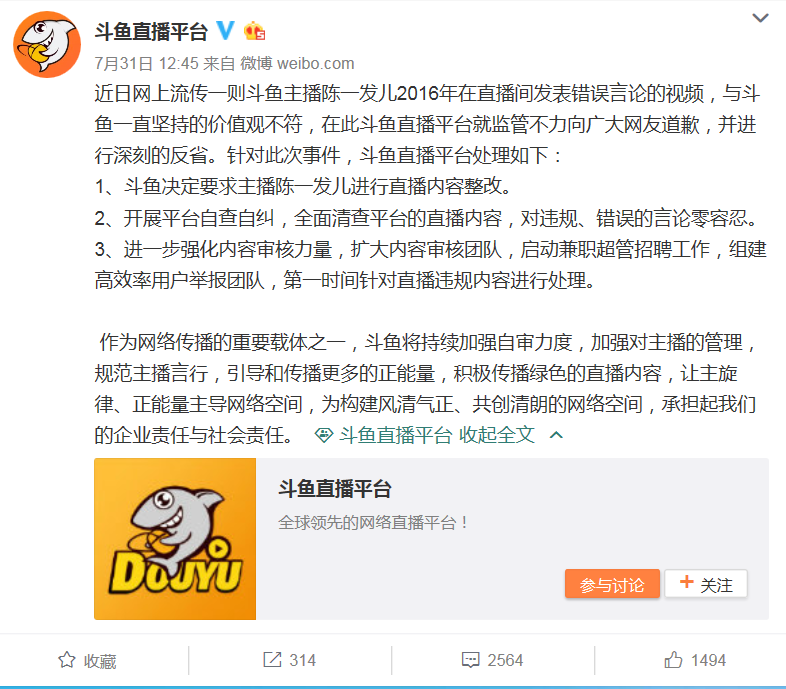786x689 pixels.
Task: Click the repost share icon showing 314
Action: click(272, 659)
